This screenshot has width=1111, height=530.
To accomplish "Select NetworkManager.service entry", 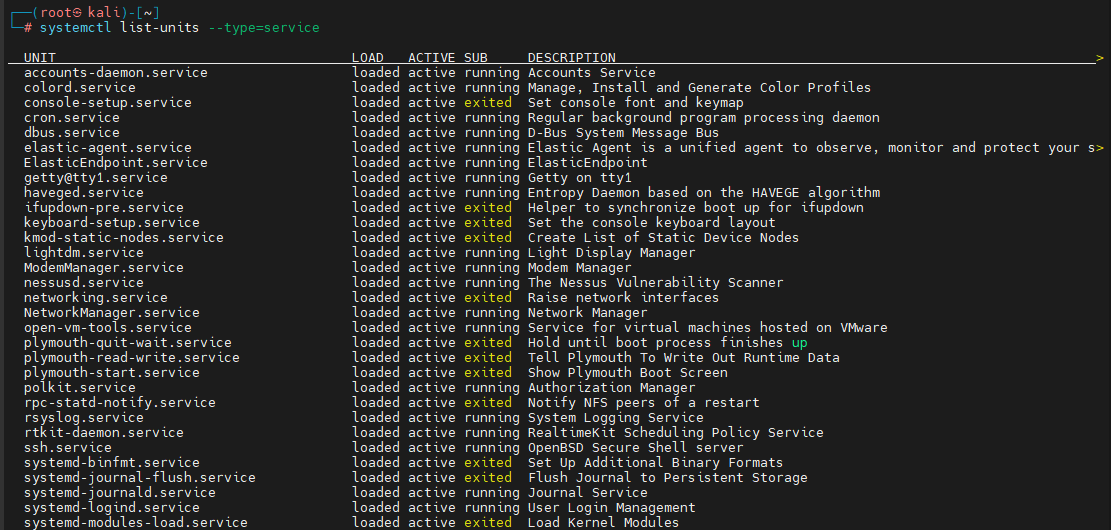I will 112,312.
